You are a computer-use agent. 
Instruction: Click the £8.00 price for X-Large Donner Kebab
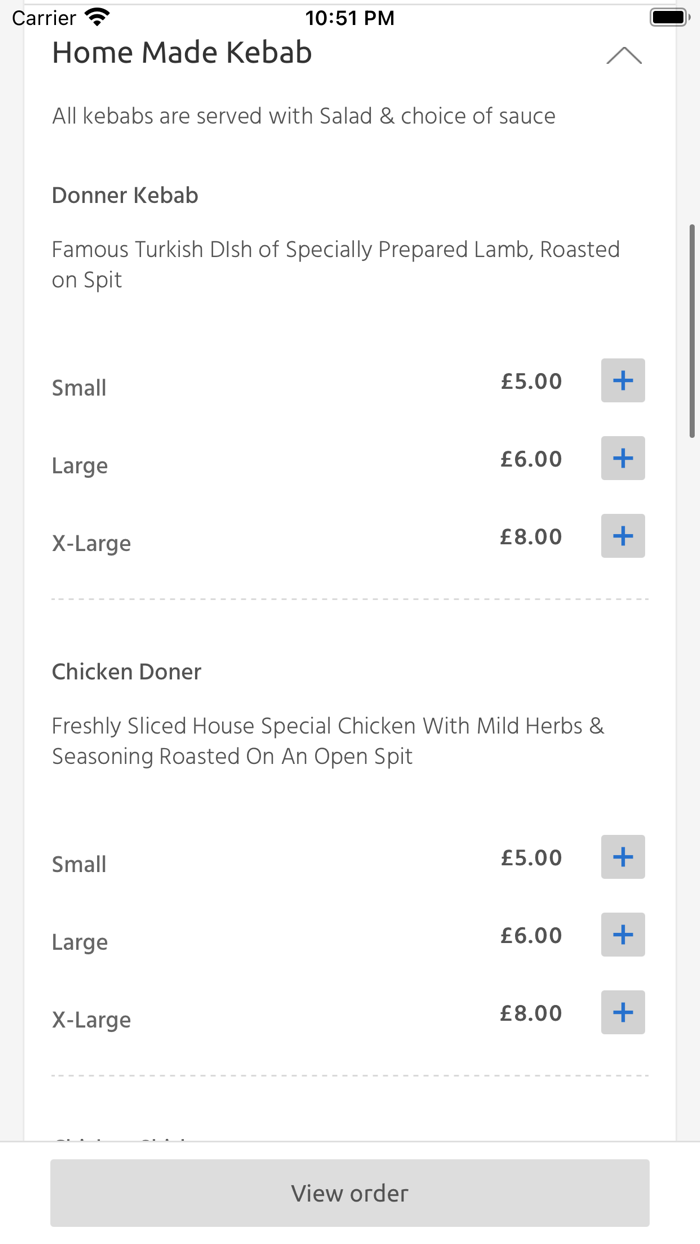coord(531,536)
